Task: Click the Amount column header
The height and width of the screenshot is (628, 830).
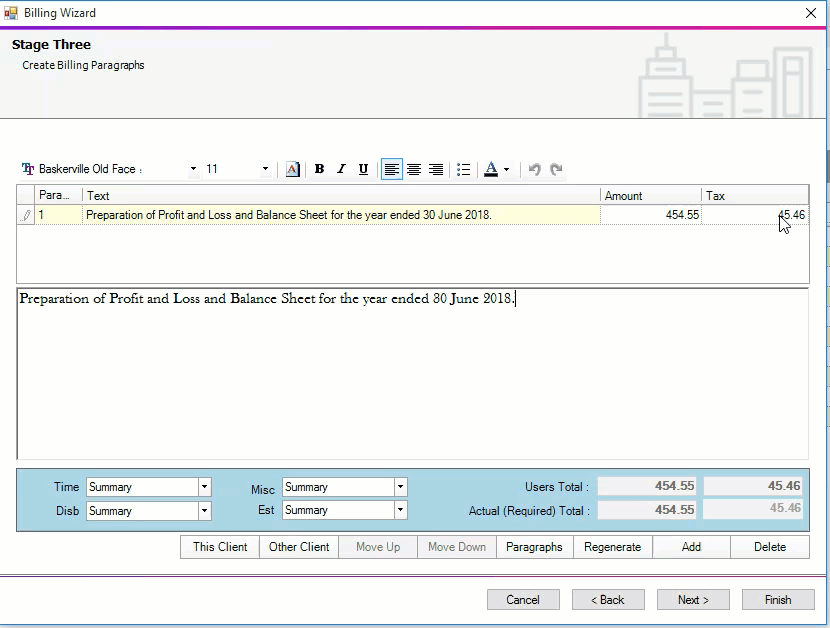Action: (x=650, y=196)
